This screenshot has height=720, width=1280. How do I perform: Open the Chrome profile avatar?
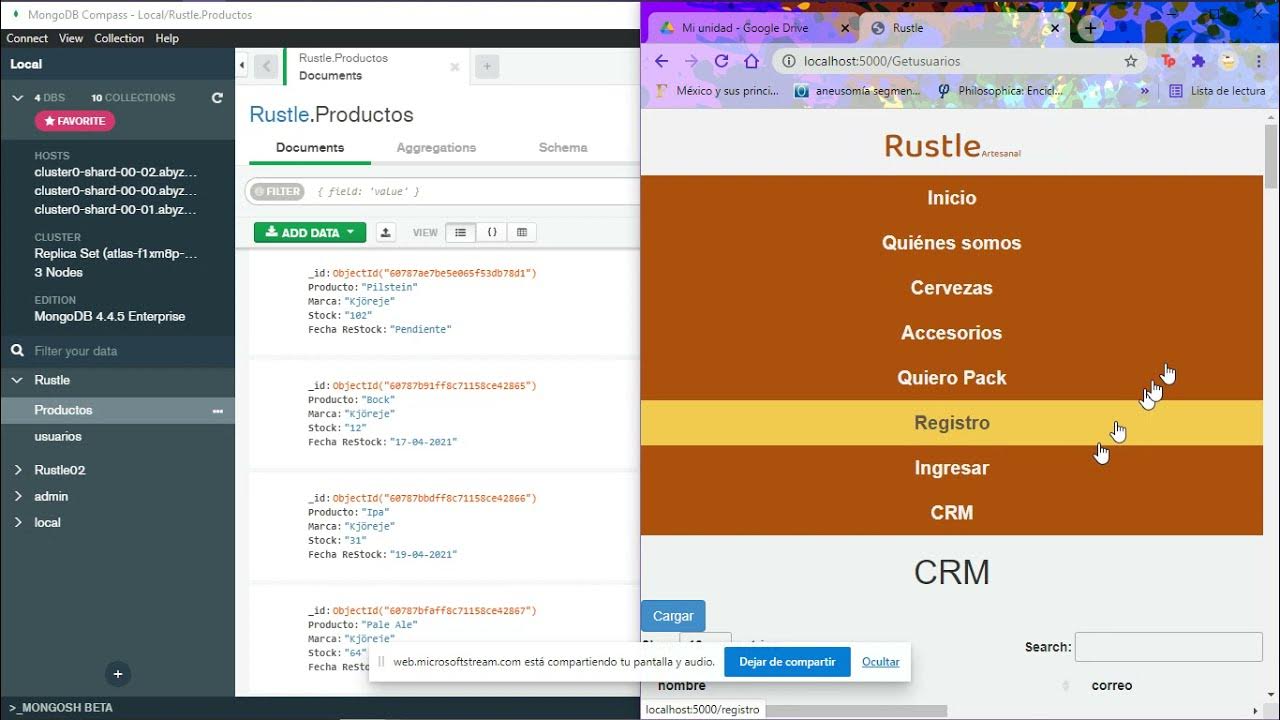1228,61
